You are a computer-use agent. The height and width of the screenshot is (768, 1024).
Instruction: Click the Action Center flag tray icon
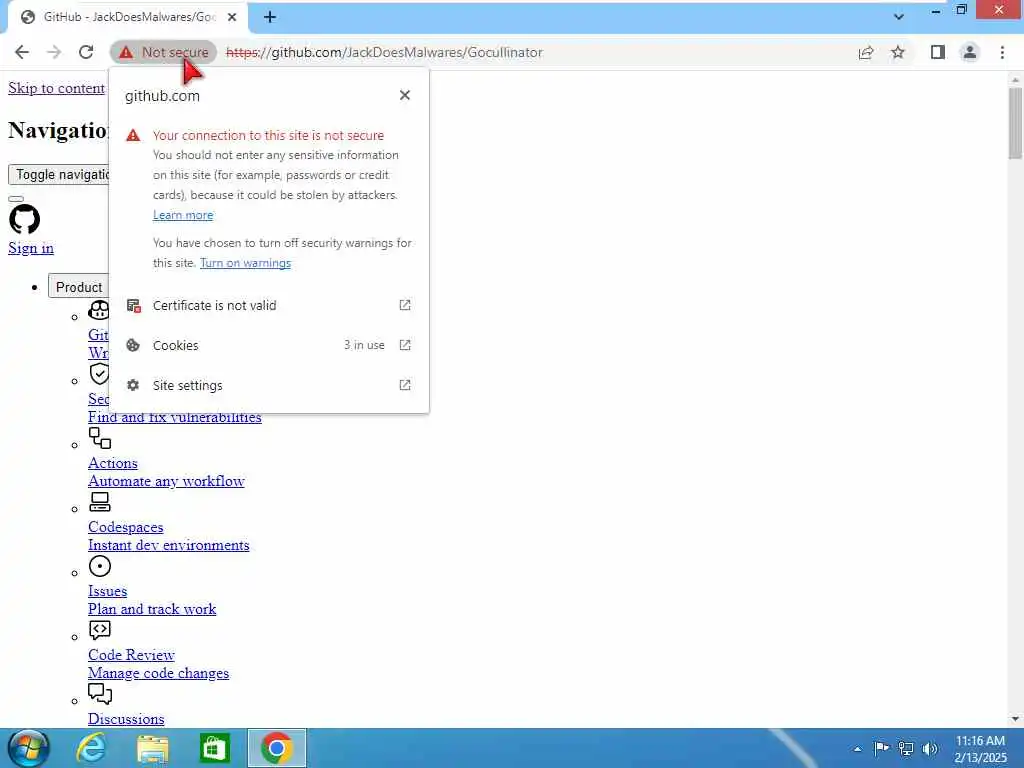(881, 749)
